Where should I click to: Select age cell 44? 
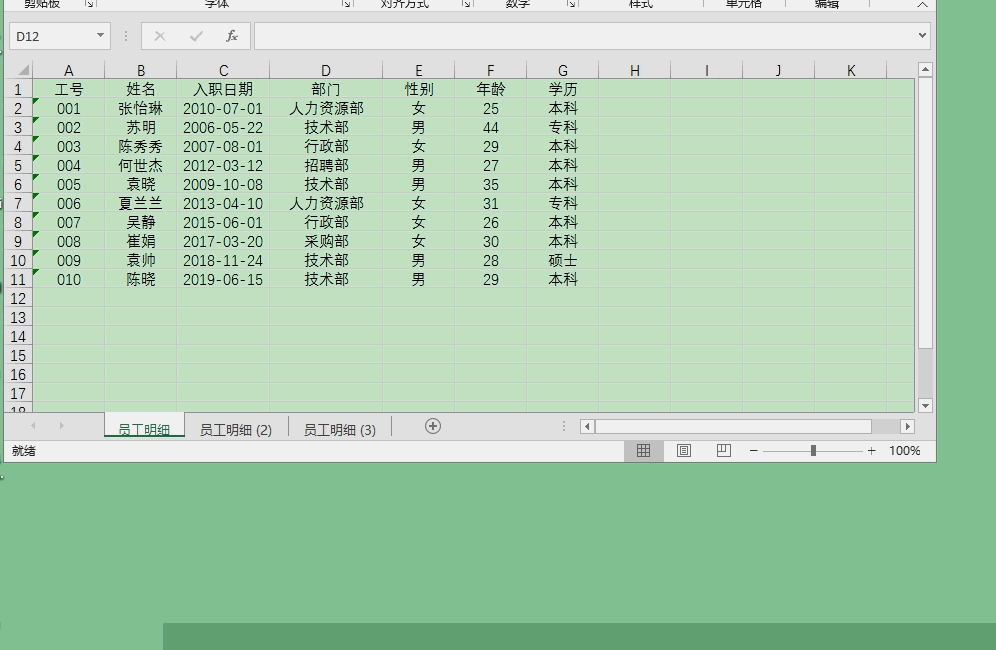point(490,128)
